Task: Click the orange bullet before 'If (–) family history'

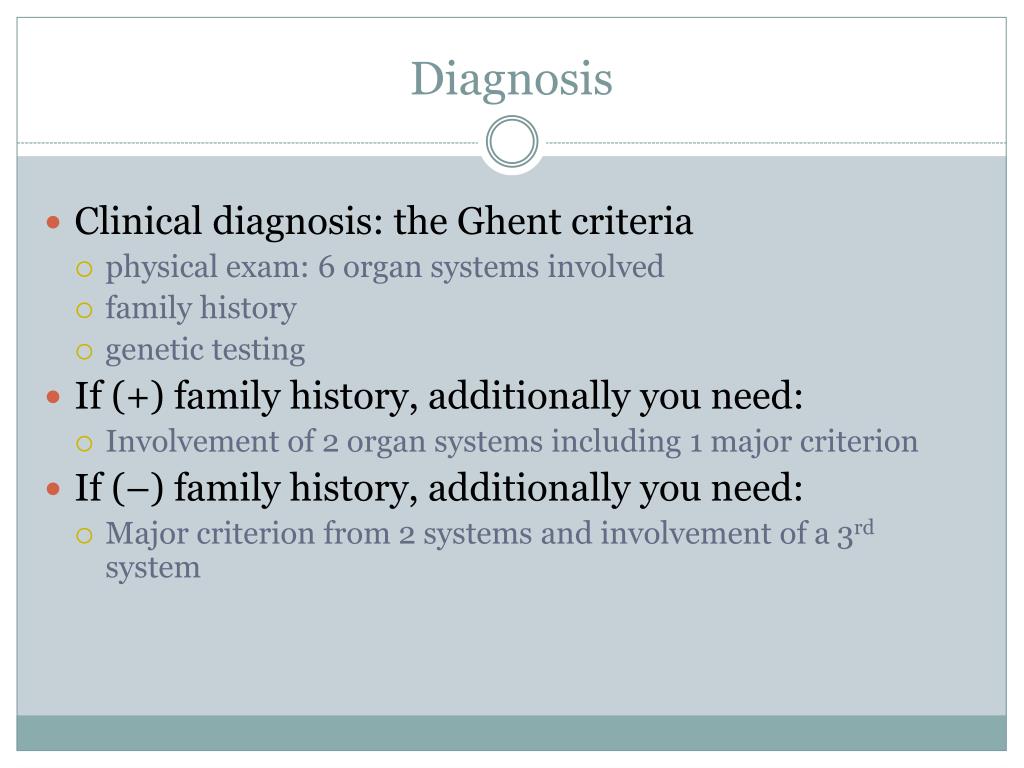Action: [x=54, y=488]
